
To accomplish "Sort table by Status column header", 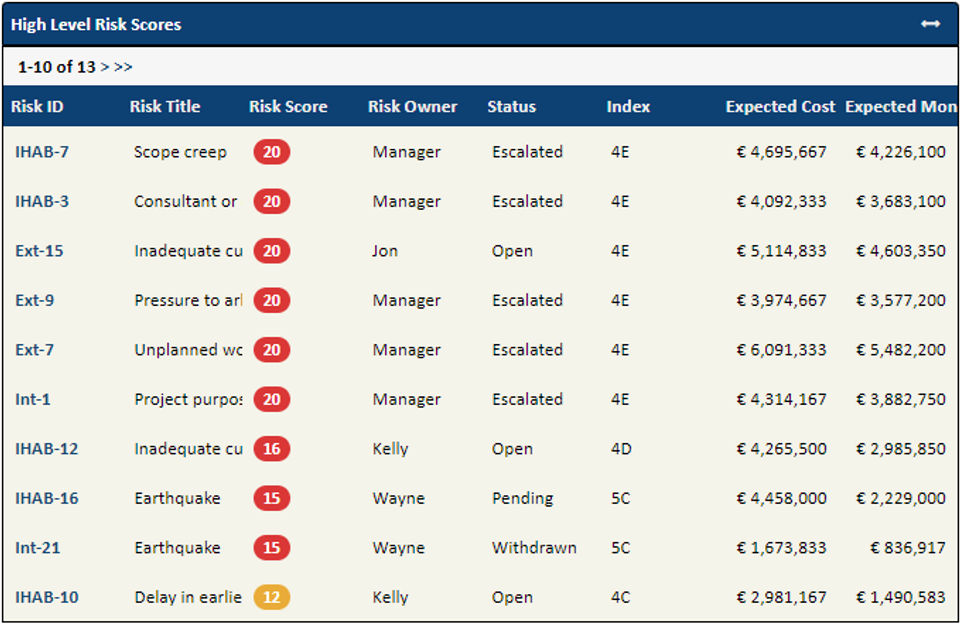I will pyautogui.click(x=511, y=107).
